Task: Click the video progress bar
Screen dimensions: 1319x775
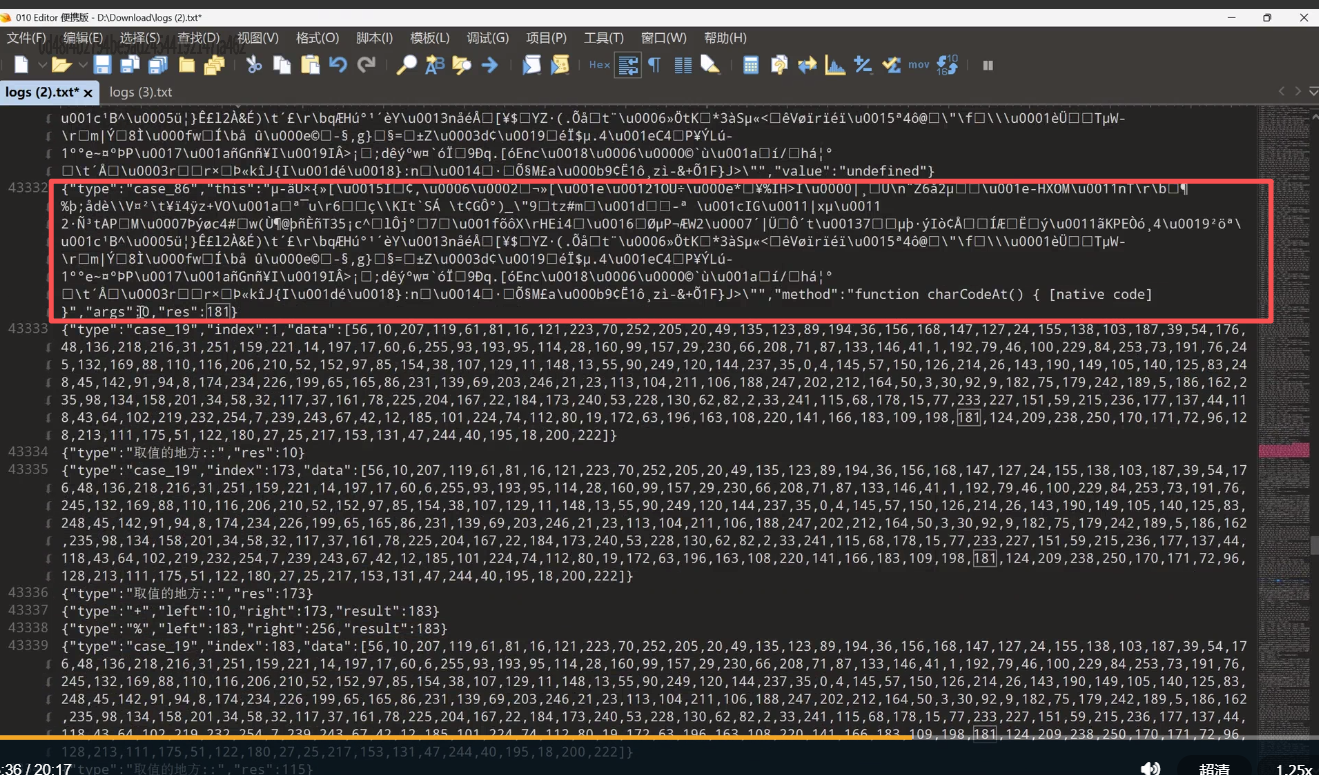Action: click(659, 739)
